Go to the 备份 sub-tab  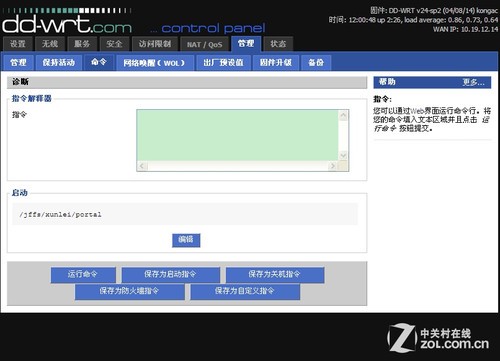click(316, 63)
